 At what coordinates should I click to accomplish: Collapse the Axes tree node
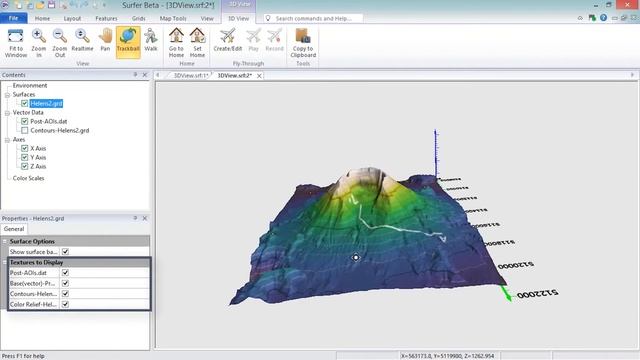coord(7,140)
